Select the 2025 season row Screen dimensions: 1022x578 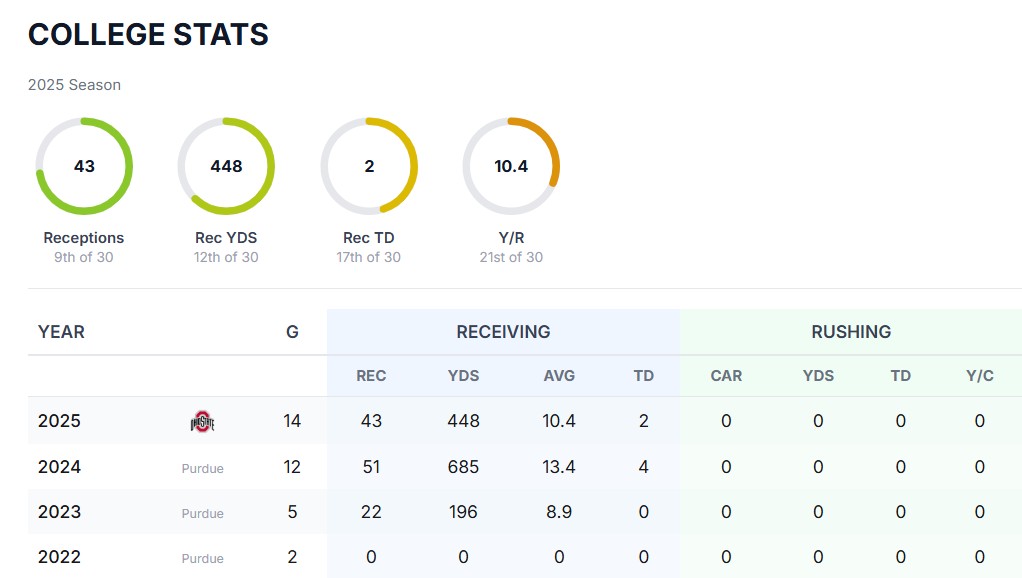coord(59,421)
